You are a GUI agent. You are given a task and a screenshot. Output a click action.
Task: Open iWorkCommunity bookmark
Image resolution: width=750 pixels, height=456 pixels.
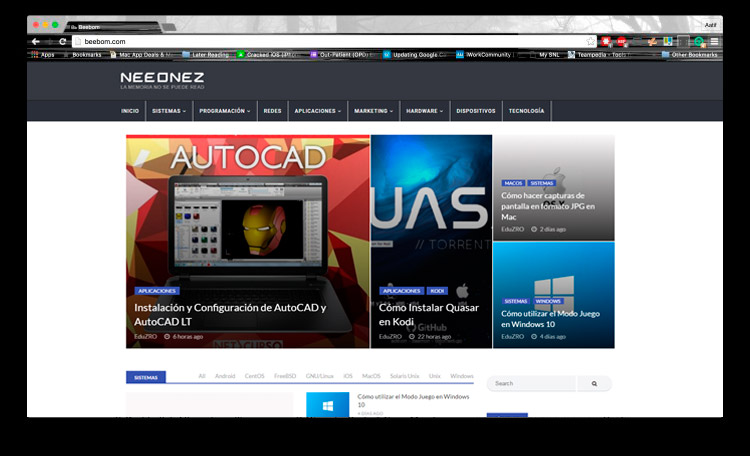point(484,55)
